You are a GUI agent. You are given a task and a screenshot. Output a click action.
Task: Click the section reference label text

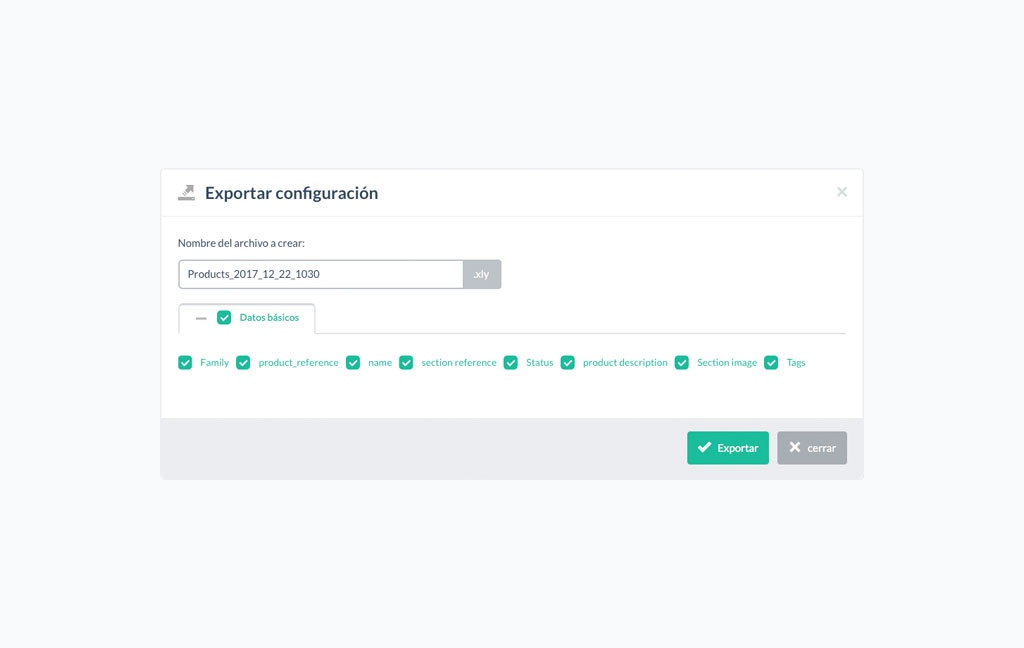coord(458,363)
